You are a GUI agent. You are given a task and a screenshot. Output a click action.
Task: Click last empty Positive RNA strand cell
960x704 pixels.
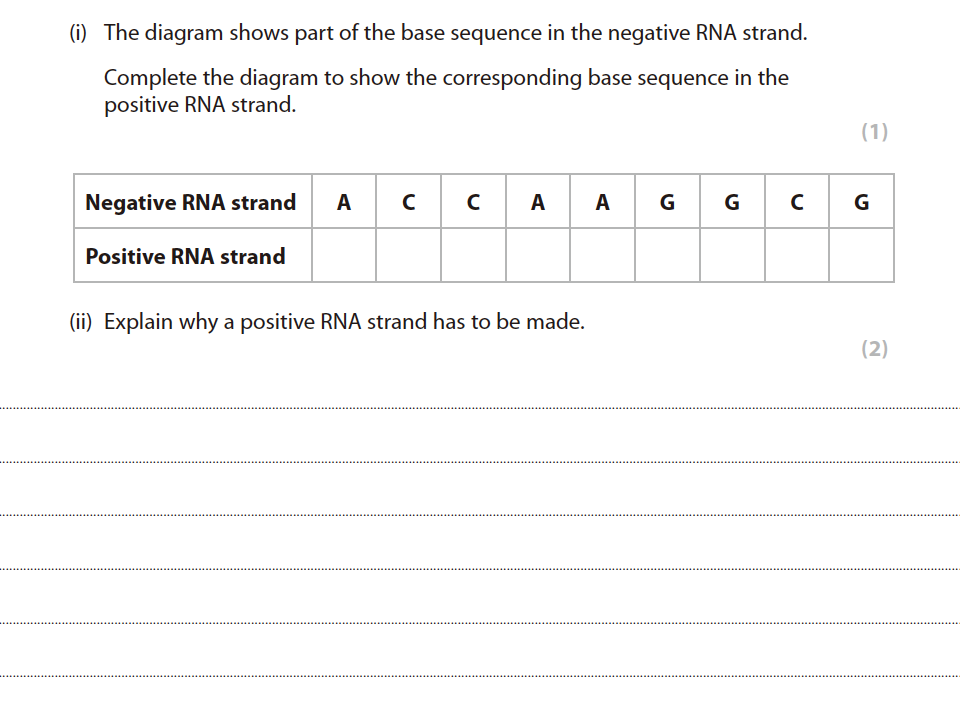click(x=861, y=256)
